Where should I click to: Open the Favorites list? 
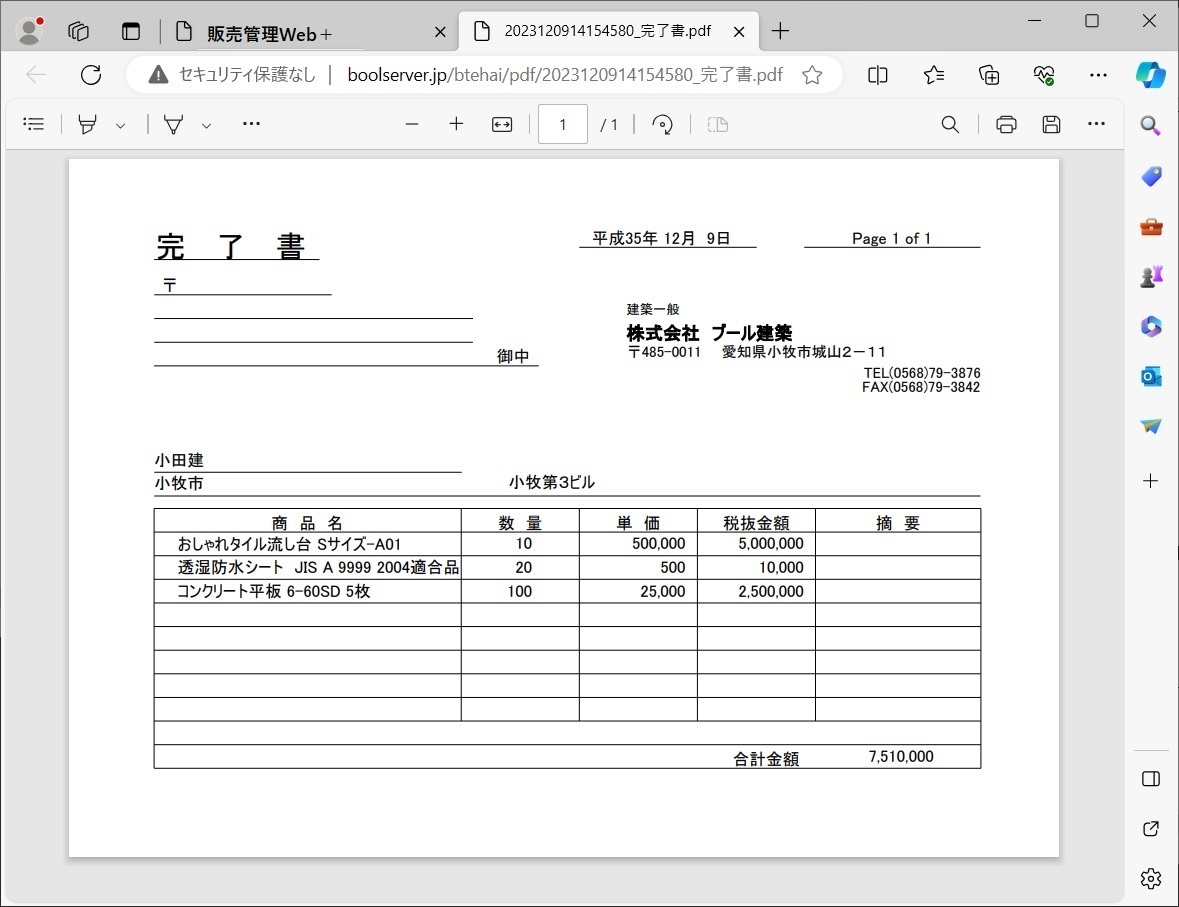pos(934,74)
